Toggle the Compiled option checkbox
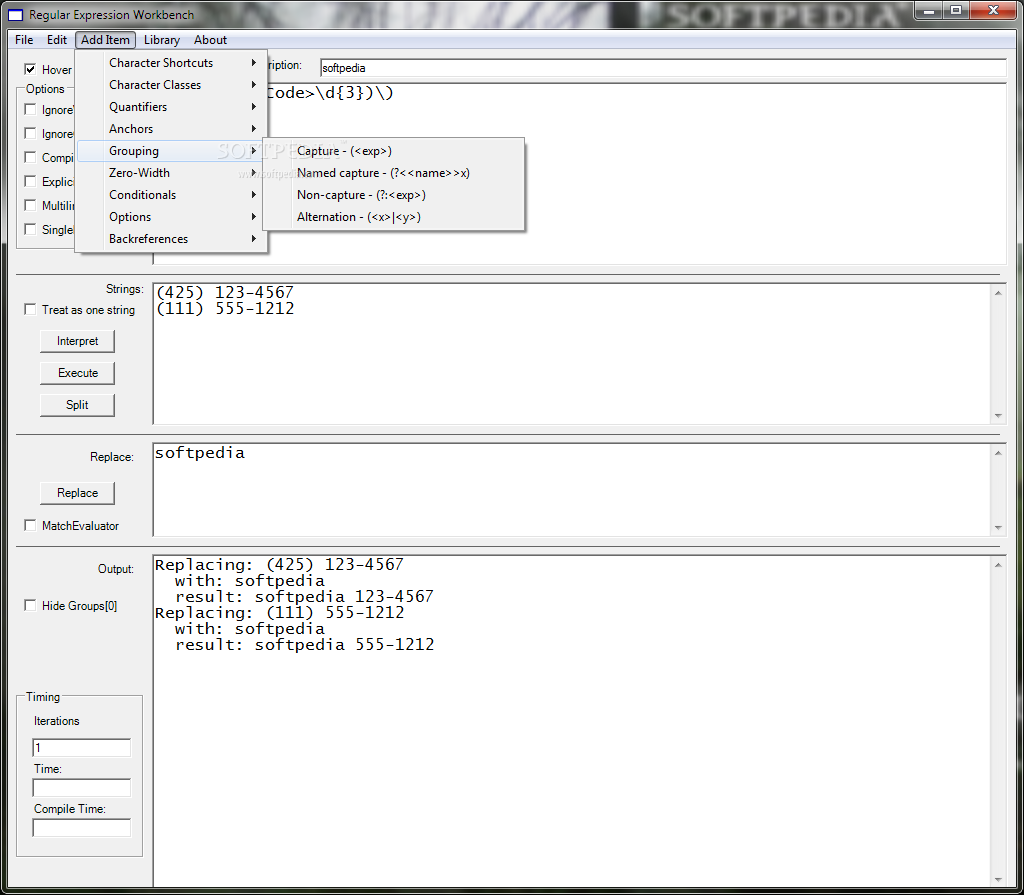The height and width of the screenshot is (895, 1024). (30, 157)
